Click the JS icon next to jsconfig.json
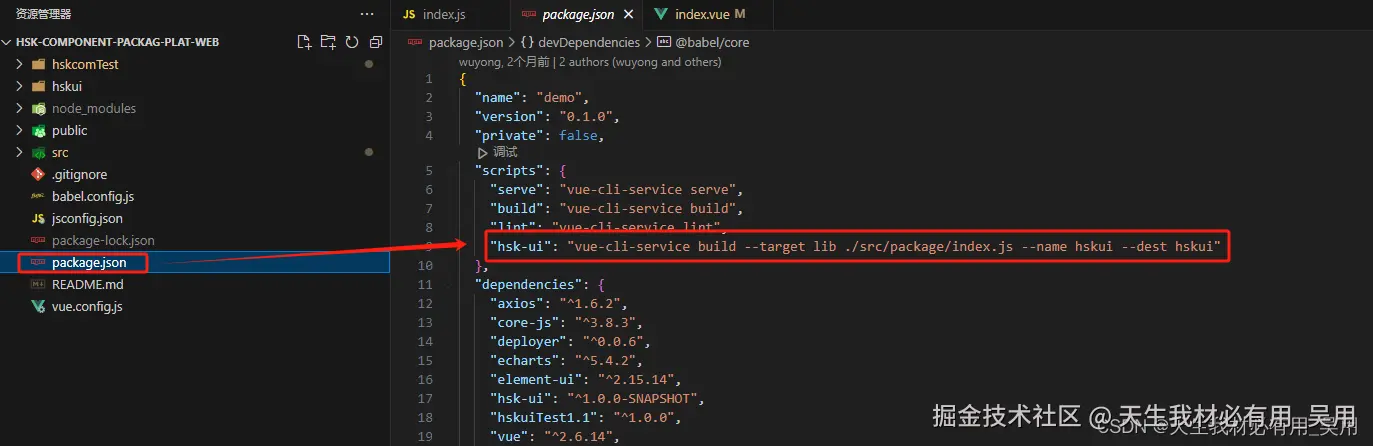Screen dimensions: 1373x446 (x=39, y=218)
